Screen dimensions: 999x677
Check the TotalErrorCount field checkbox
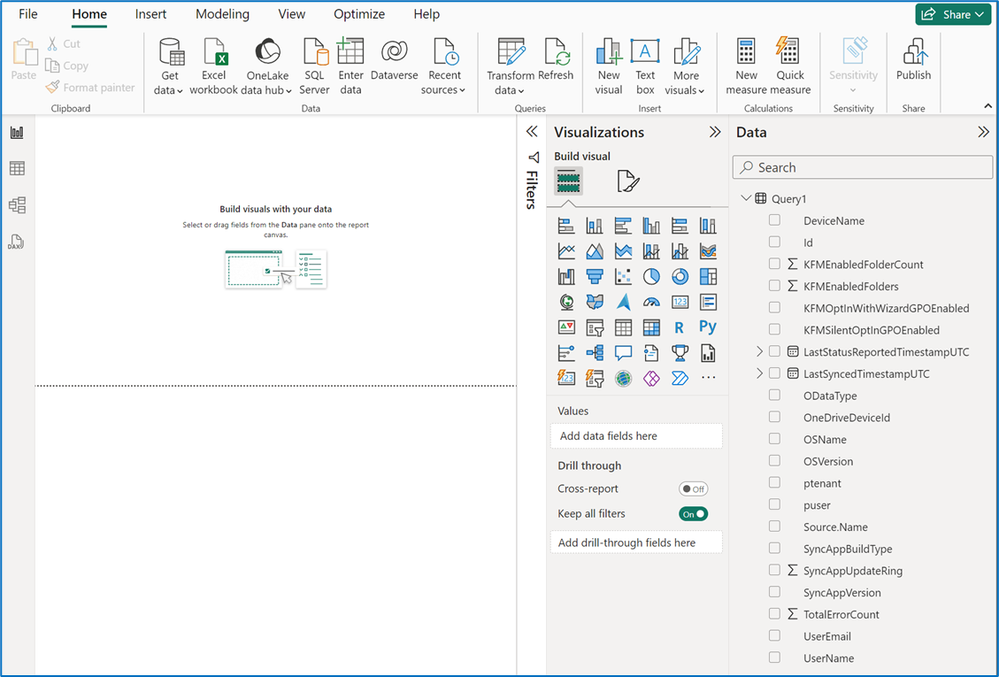[774, 613]
